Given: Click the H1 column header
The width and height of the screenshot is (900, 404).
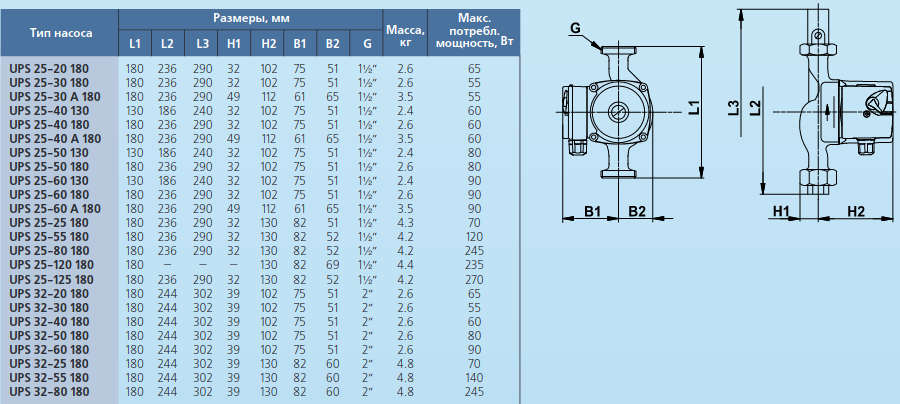Looking at the screenshot, I should (x=234, y=43).
